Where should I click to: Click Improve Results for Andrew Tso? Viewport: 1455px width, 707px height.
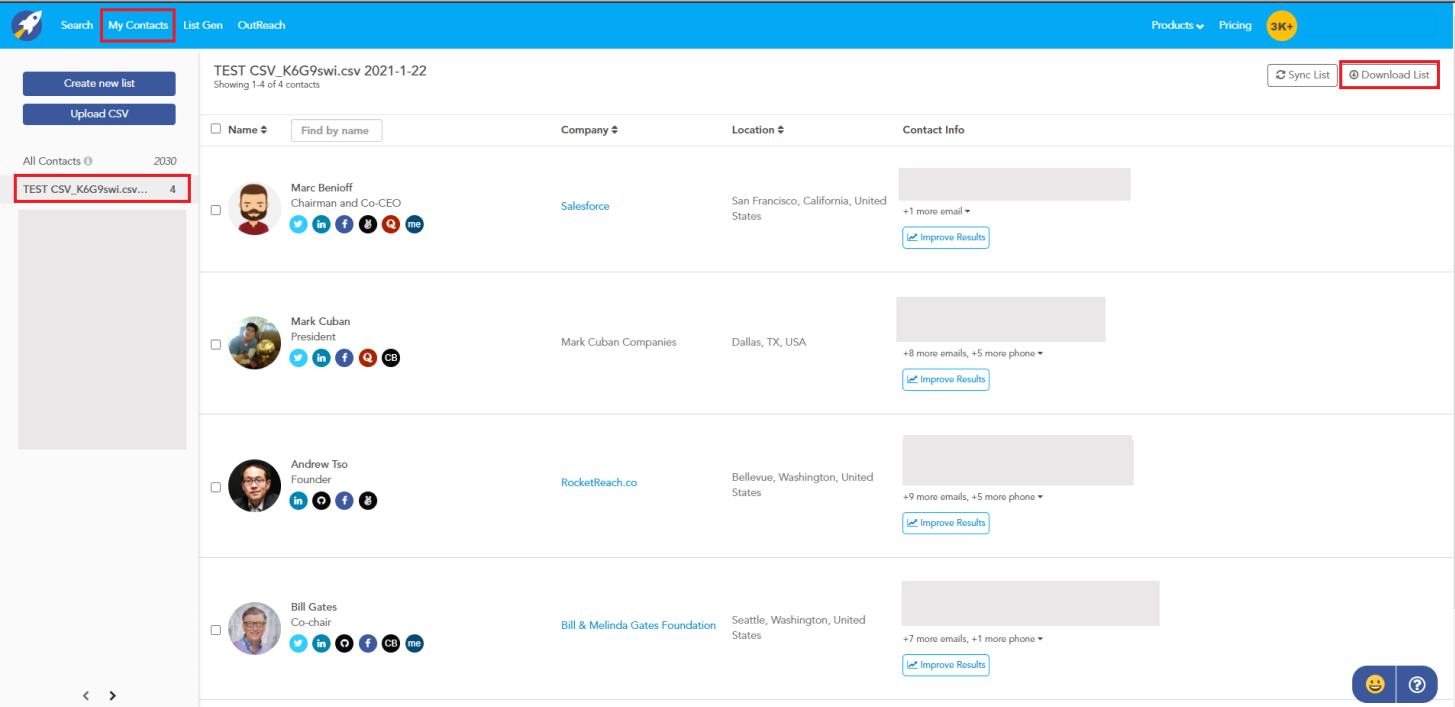tap(946, 523)
